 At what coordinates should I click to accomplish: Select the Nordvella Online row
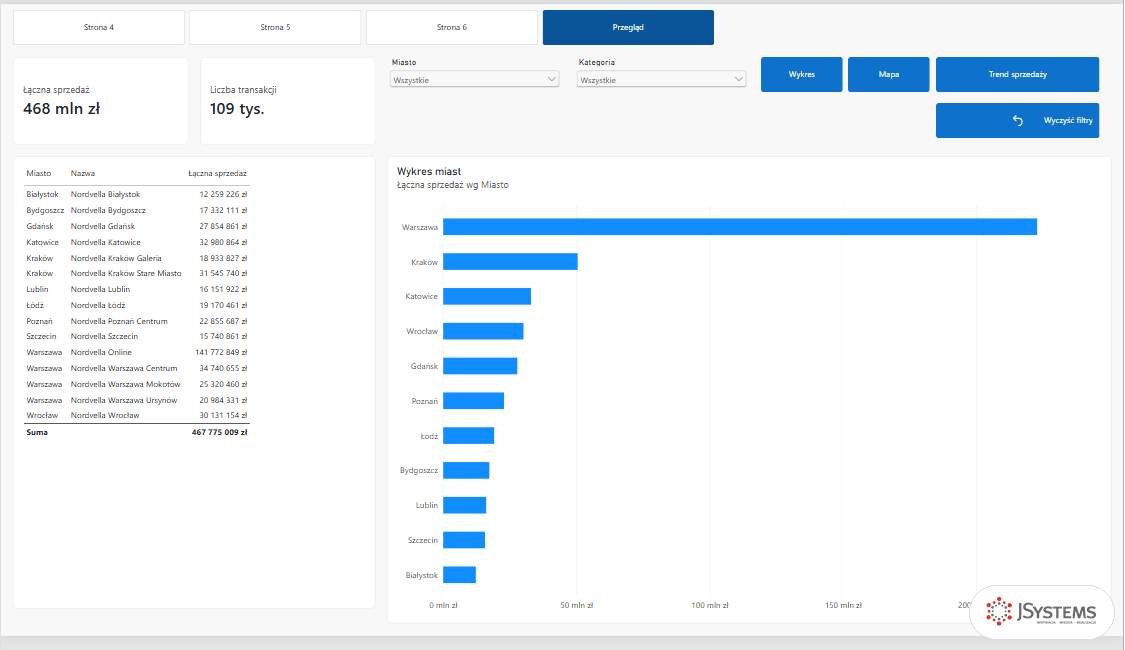136,352
